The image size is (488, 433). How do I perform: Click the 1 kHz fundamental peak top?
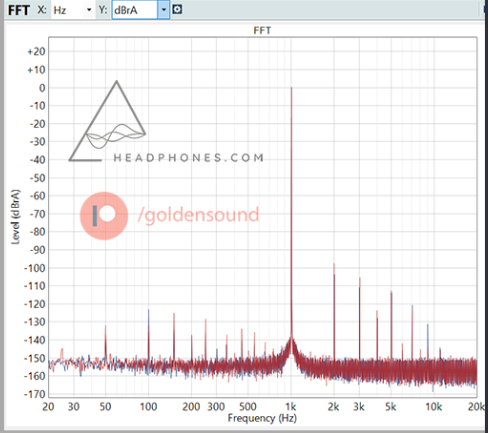point(291,89)
